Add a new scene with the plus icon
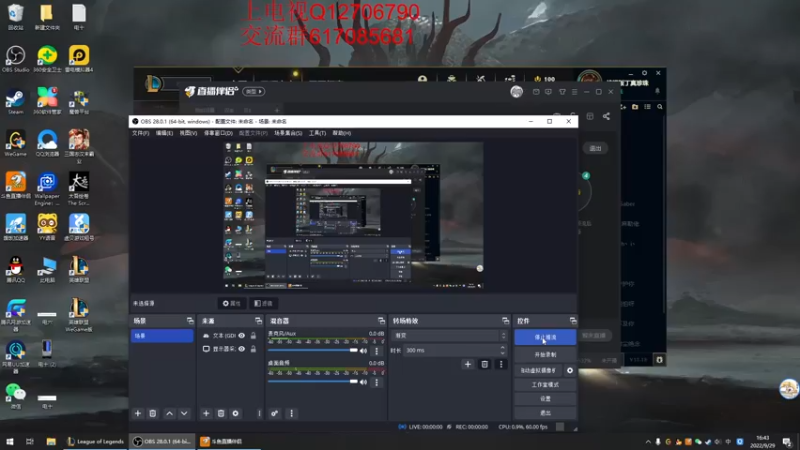 (138, 413)
